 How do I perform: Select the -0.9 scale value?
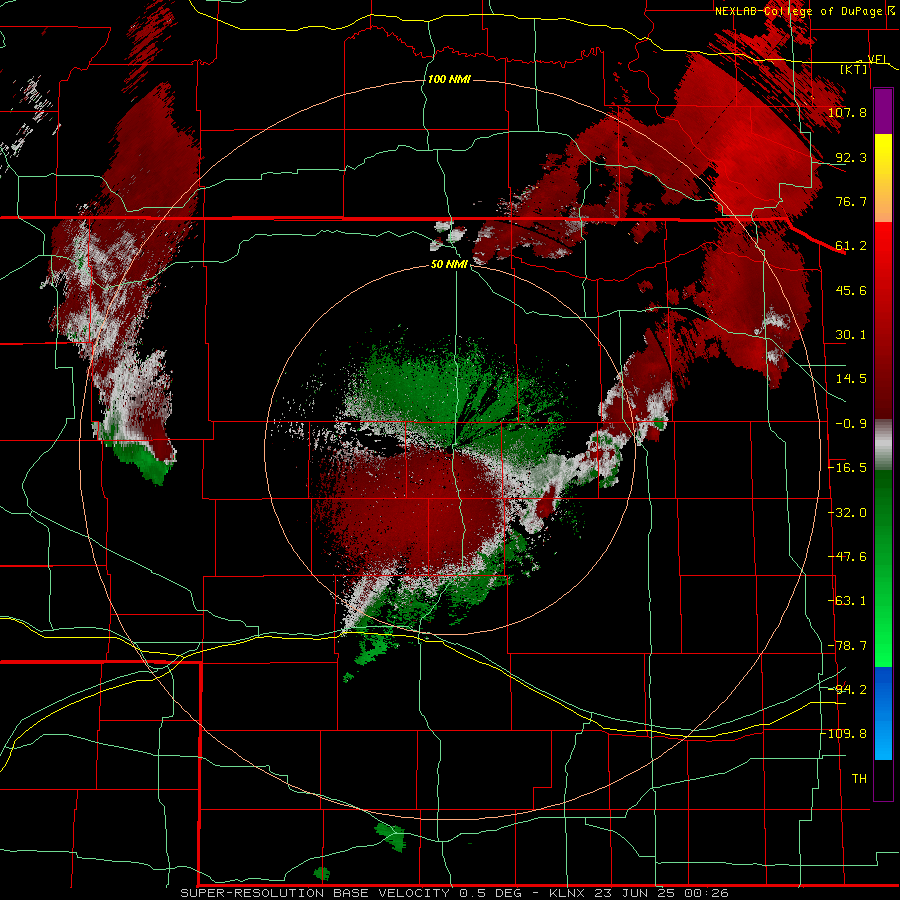(851, 424)
